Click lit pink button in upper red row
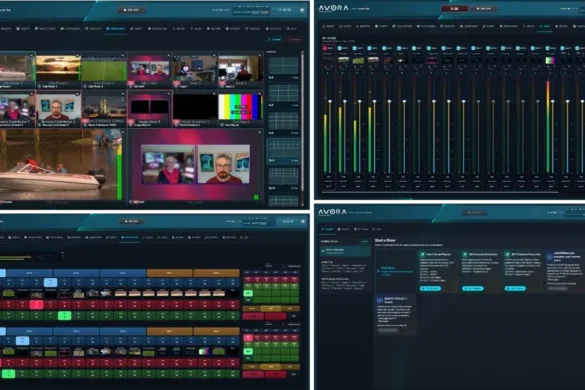The width and height of the screenshot is (585, 390). [36, 305]
